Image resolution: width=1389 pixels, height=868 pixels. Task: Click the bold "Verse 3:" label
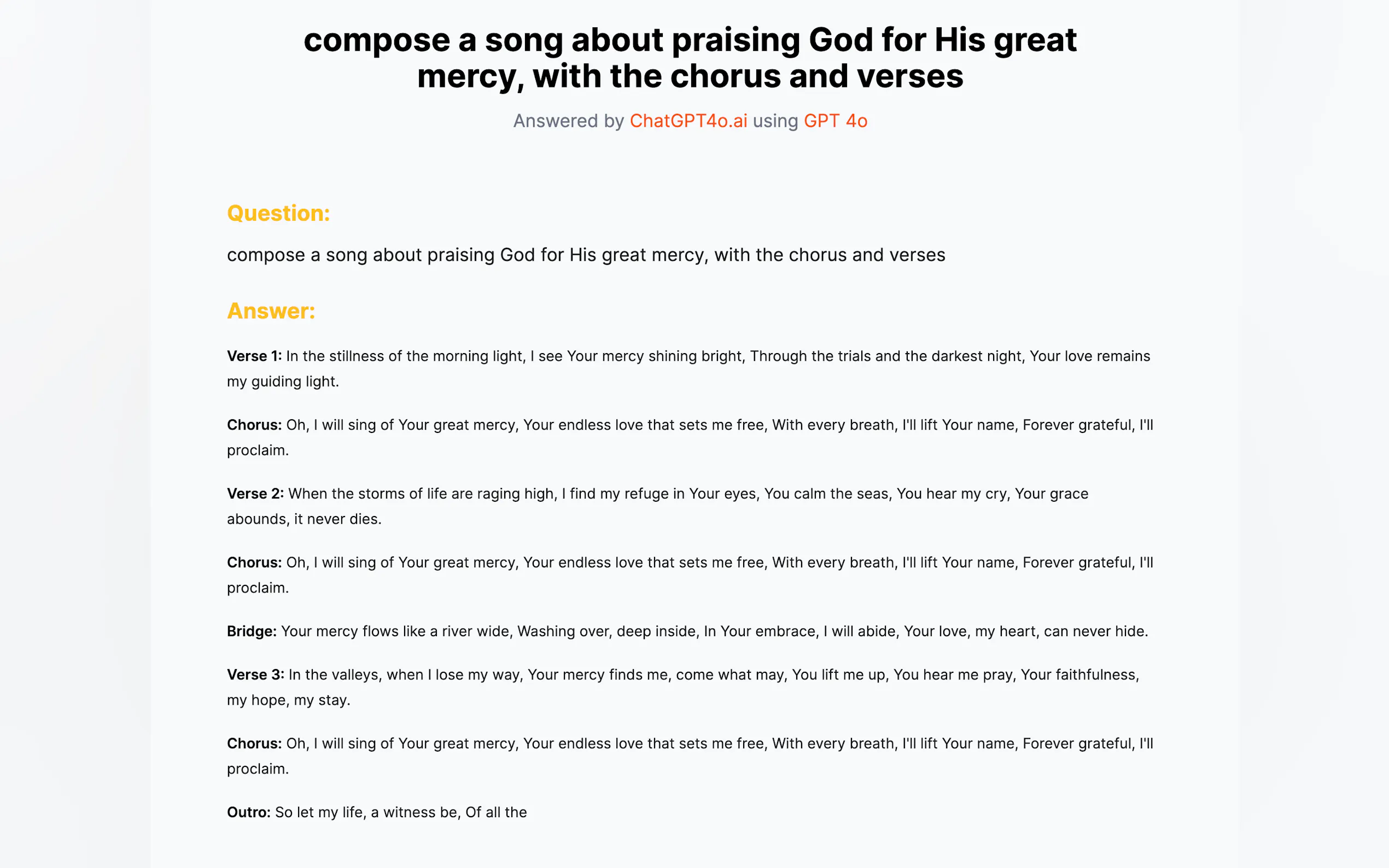pyautogui.click(x=255, y=675)
